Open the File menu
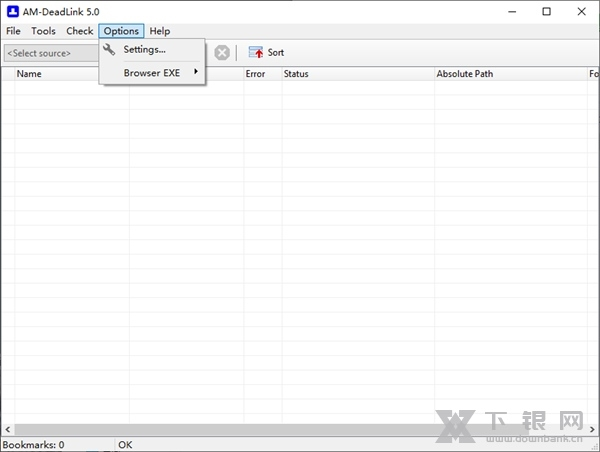The image size is (600, 452). [x=13, y=31]
